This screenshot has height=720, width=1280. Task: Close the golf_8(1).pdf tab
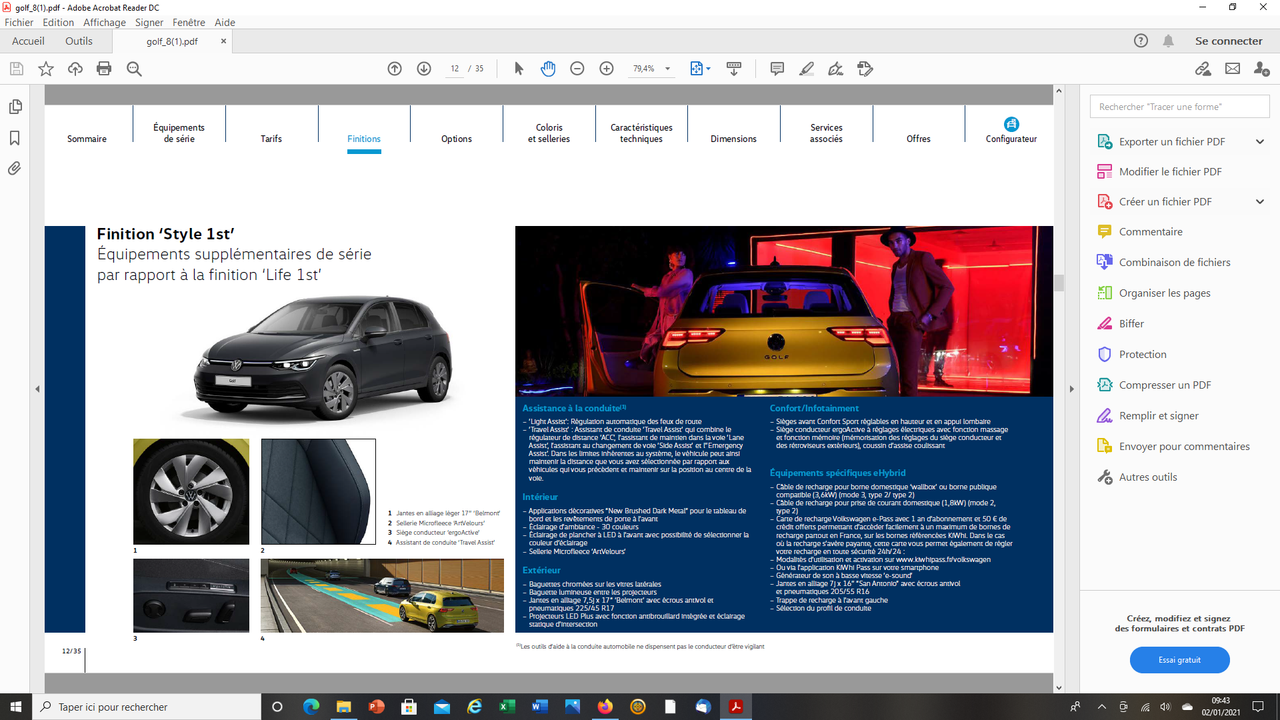tap(224, 41)
